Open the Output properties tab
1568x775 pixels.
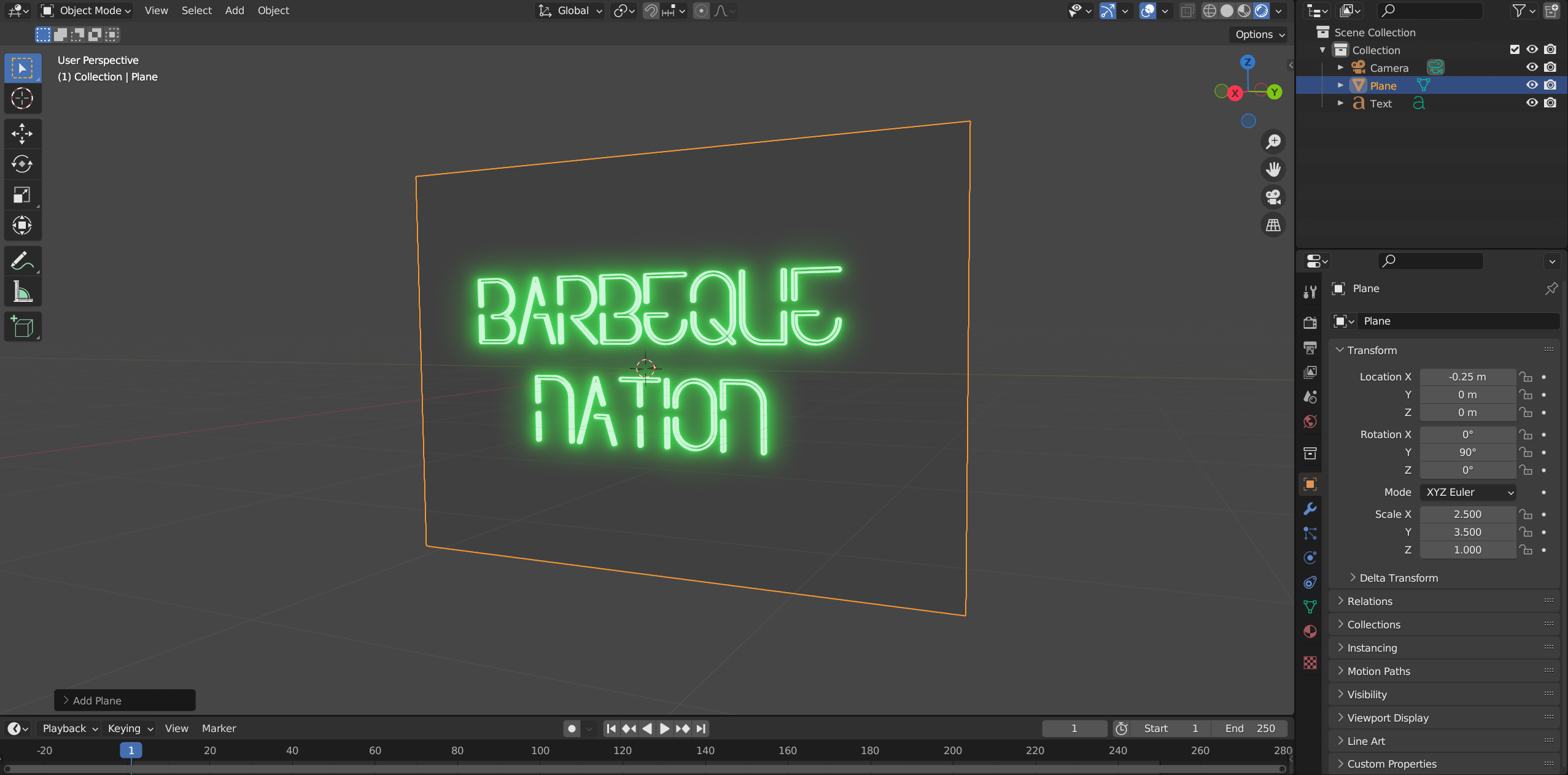[1310, 348]
